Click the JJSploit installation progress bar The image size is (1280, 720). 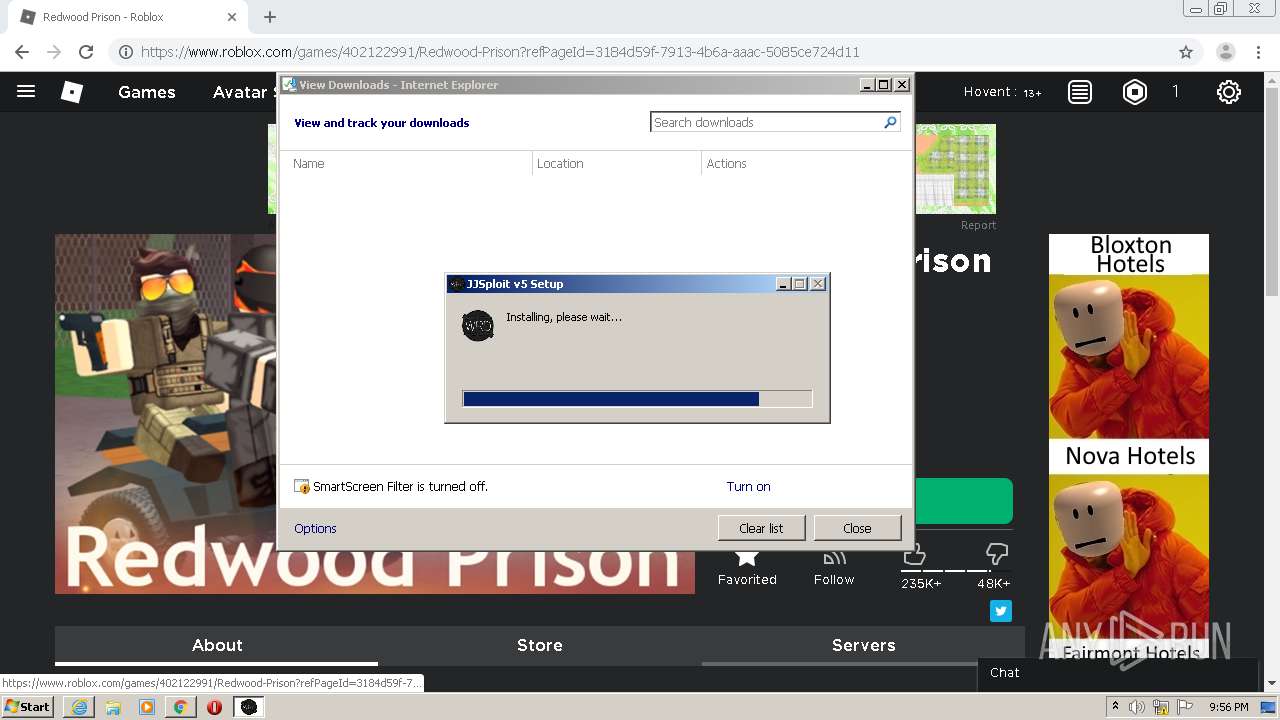[638, 399]
